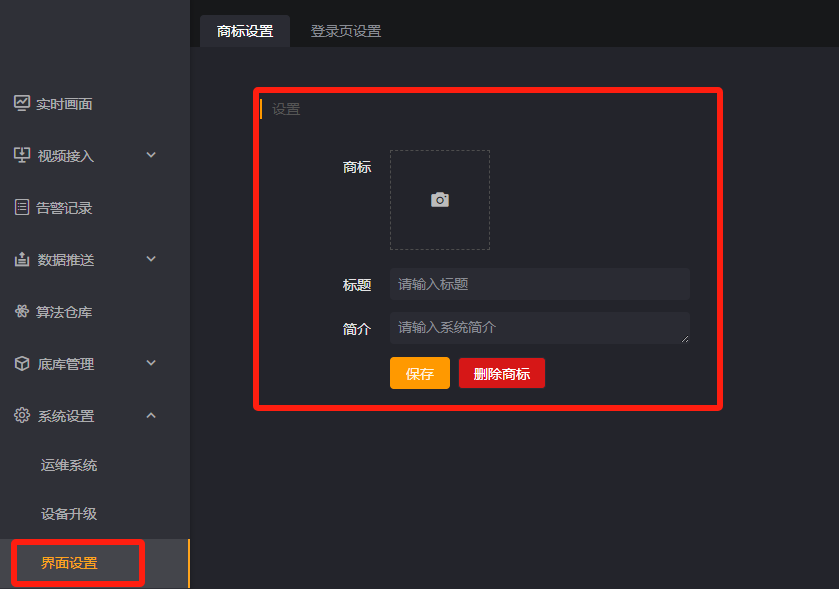
Task: Click the 算法仓库 flower icon
Action: point(22,311)
